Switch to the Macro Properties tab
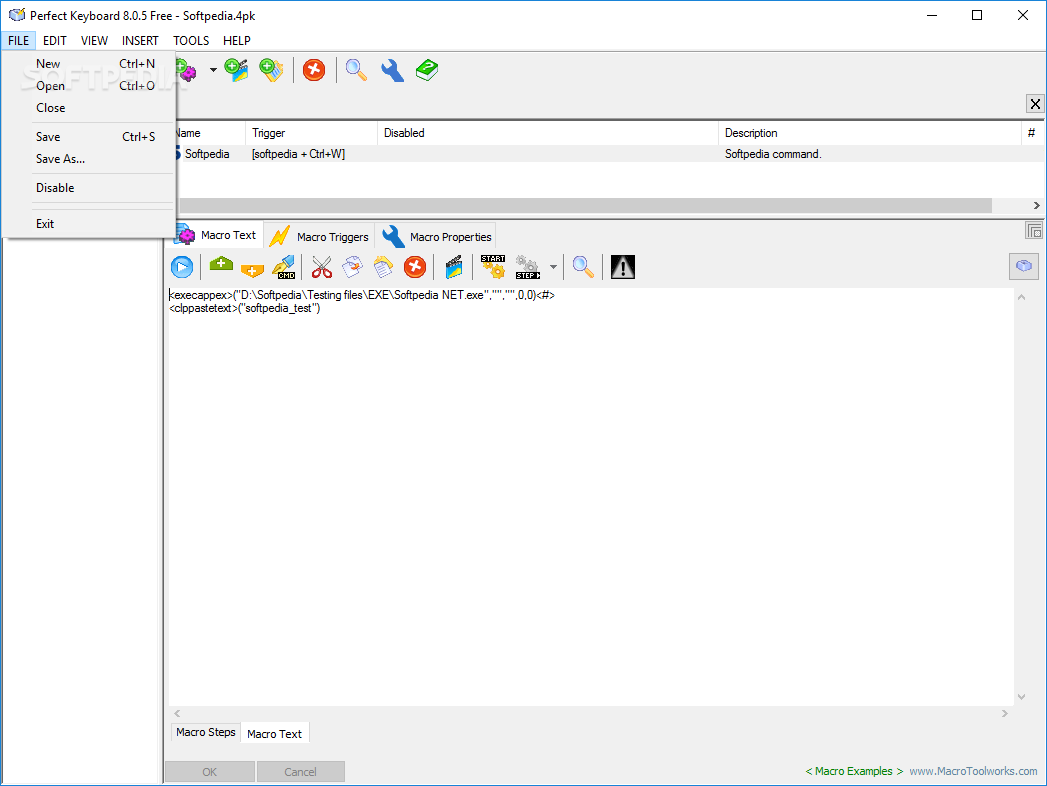The image size is (1047, 786). 436,236
